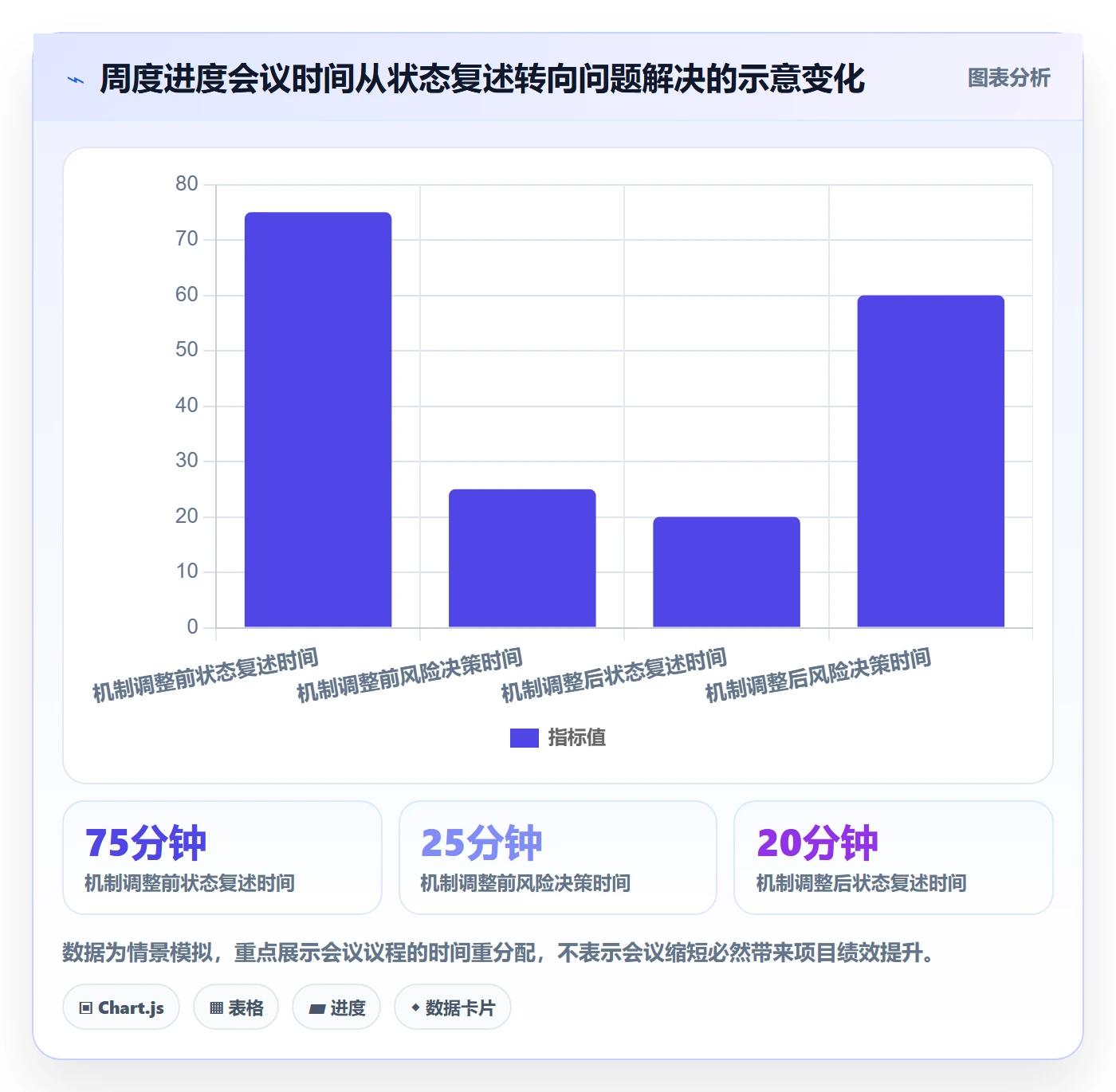The width and height of the screenshot is (1116, 1092).
Task: Click the y-axis value 80
Action: point(187,184)
